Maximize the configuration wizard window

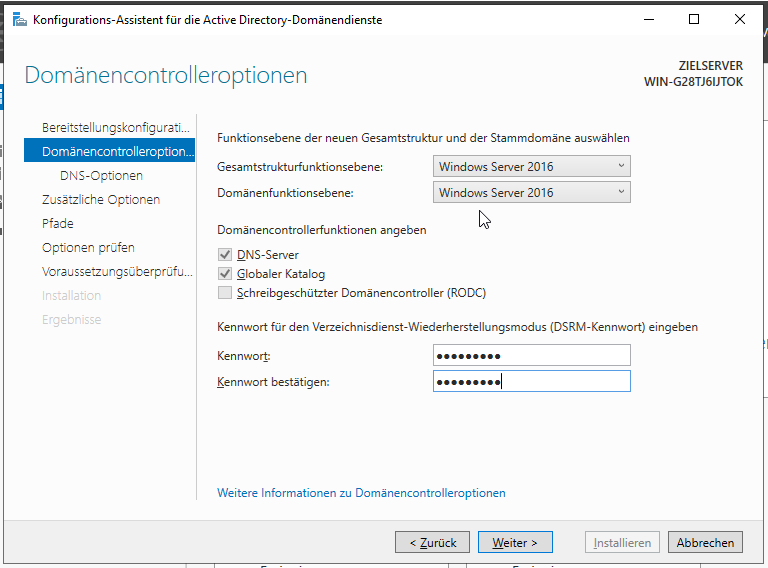pyautogui.click(x=694, y=20)
